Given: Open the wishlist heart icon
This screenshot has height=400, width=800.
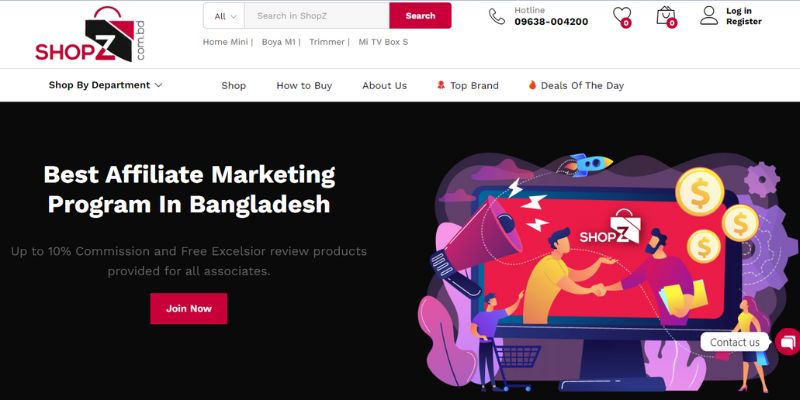Looking at the screenshot, I should (x=621, y=15).
